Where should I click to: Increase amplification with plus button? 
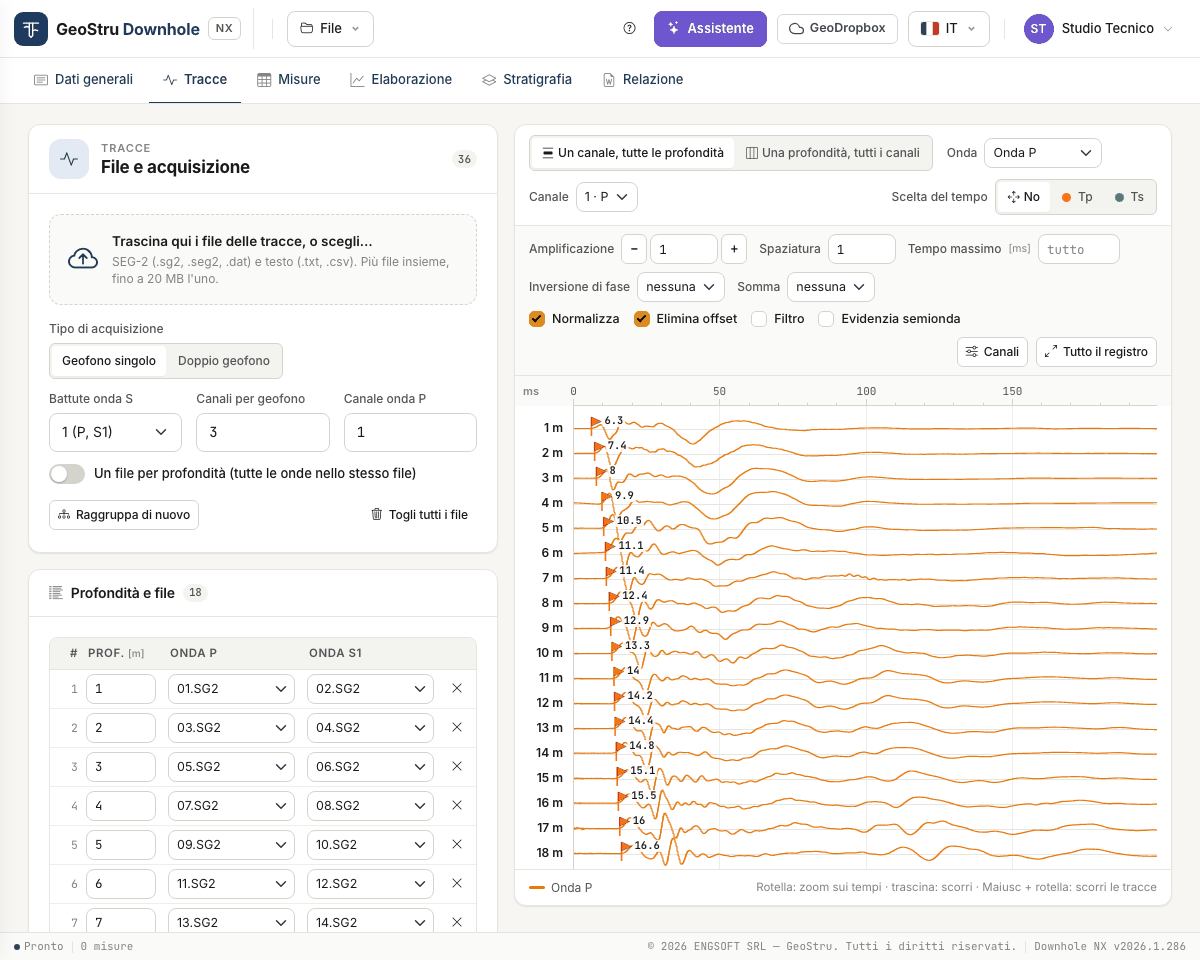point(734,249)
